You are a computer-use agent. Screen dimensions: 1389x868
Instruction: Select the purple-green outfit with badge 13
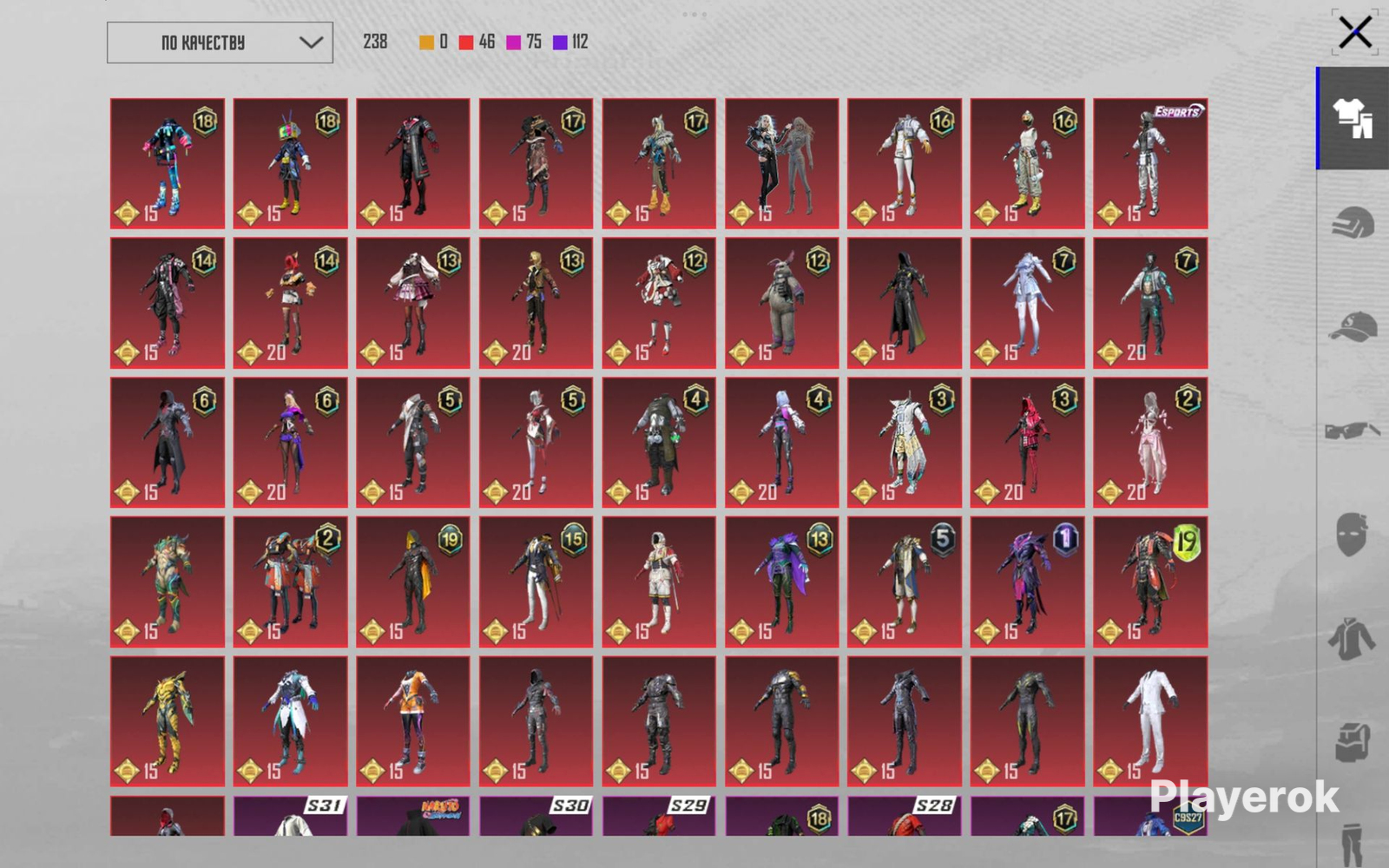(x=782, y=582)
